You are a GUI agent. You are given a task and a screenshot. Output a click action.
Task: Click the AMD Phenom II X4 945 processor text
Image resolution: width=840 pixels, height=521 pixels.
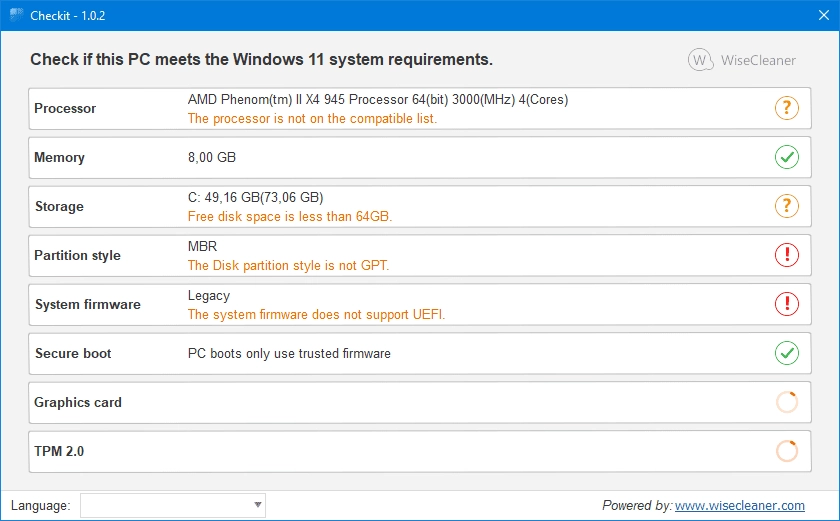click(378, 100)
